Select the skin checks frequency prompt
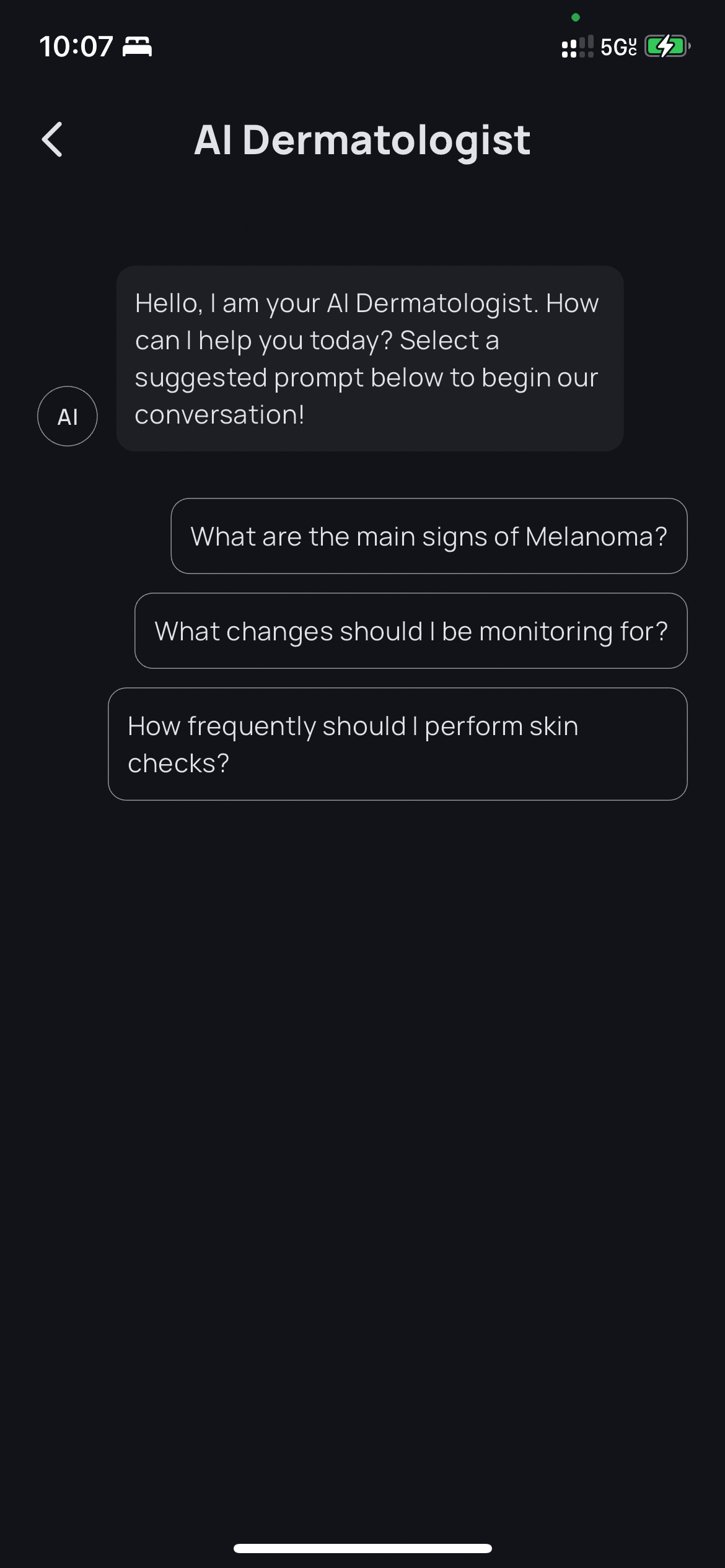Viewport: 725px width, 1568px height. point(398,744)
